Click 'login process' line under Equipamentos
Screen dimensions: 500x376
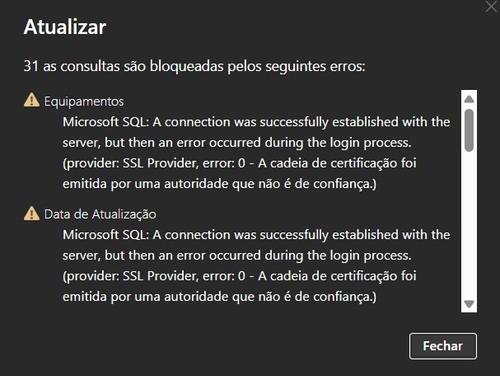[237, 143]
